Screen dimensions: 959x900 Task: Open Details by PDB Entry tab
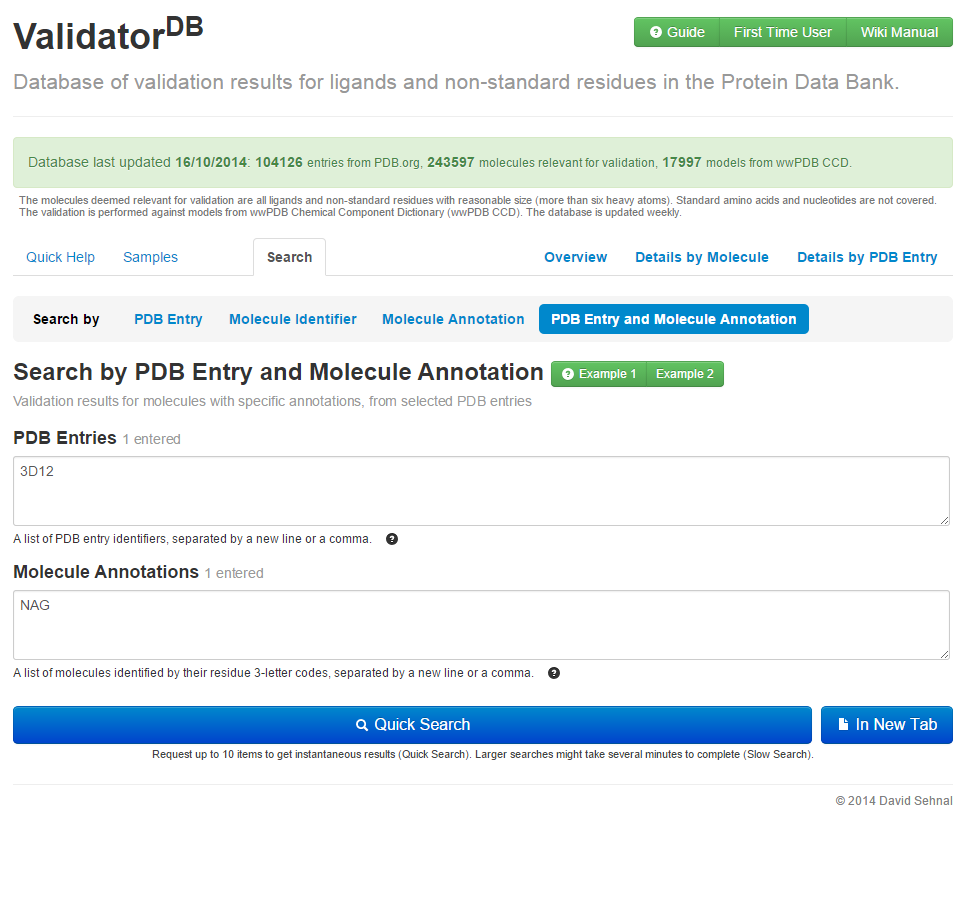coord(867,257)
